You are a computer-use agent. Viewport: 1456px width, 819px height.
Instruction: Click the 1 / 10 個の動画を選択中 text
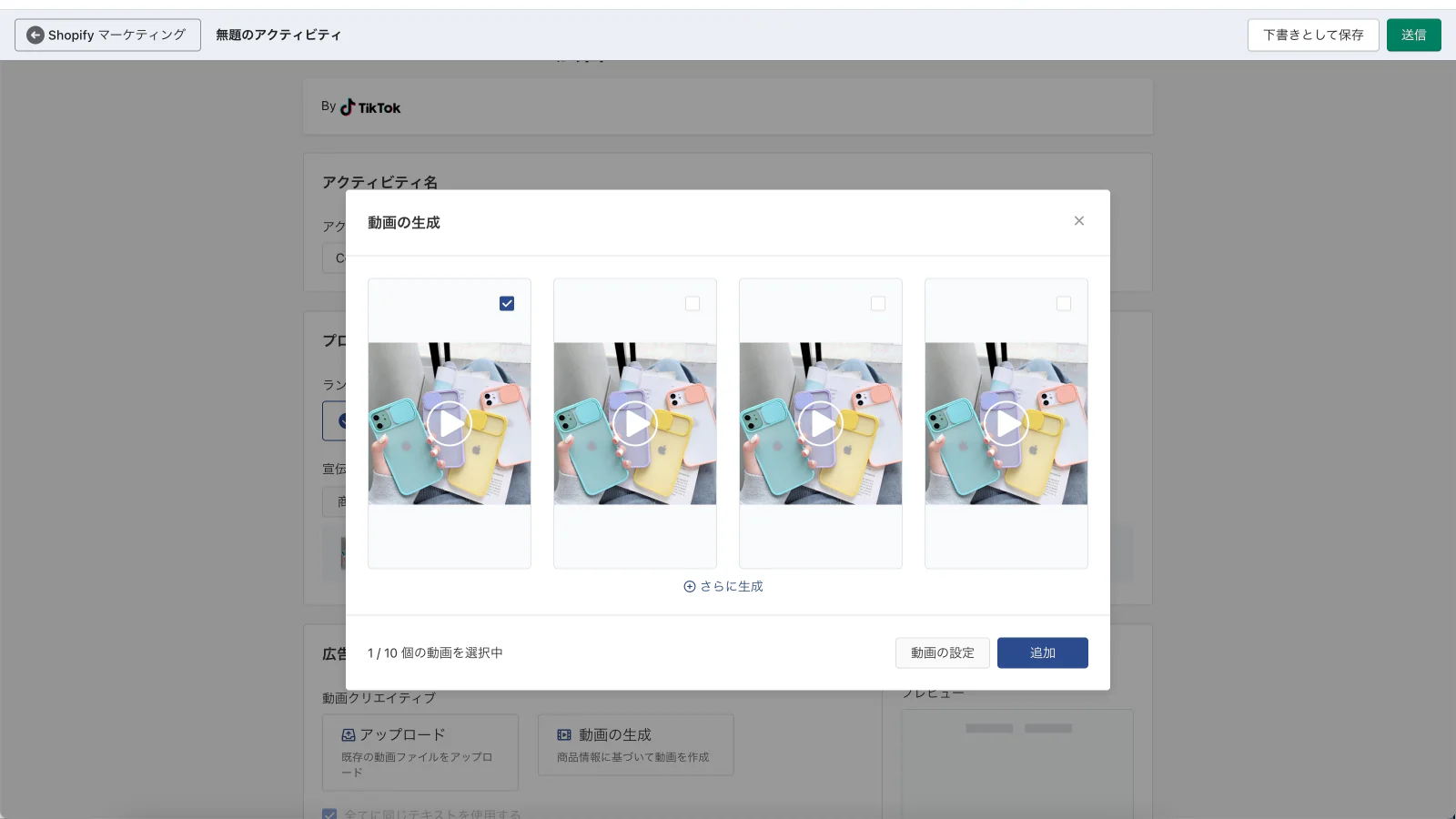pyautogui.click(x=435, y=653)
